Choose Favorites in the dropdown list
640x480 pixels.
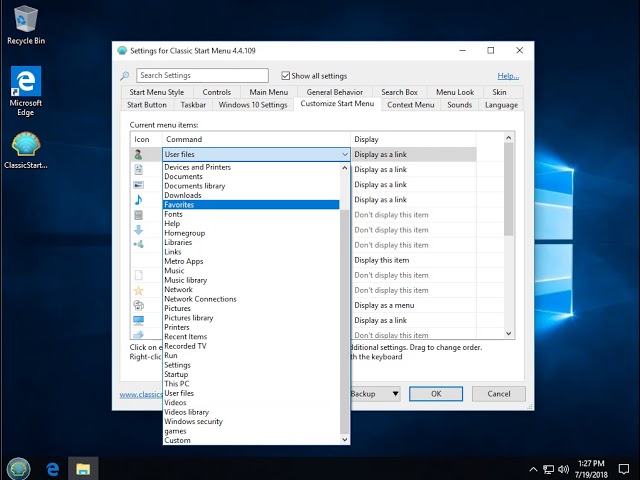251,204
